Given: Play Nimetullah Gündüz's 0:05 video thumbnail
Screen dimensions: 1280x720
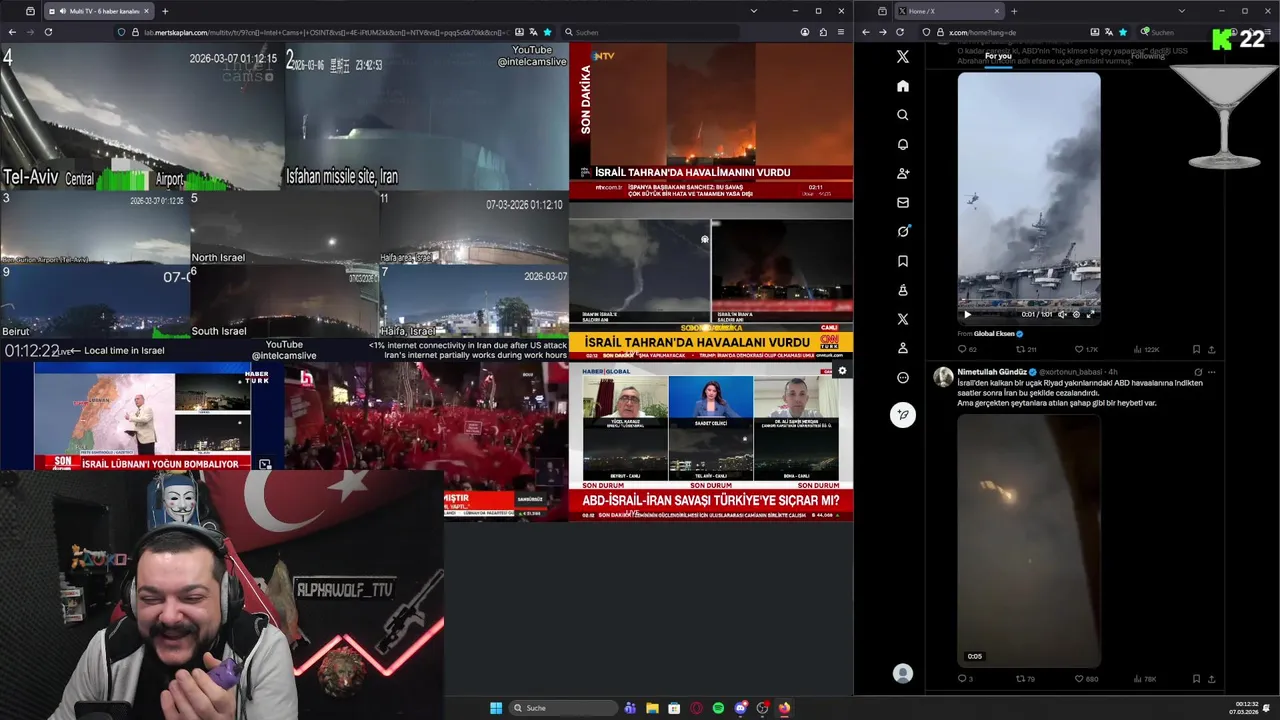Looking at the screenshot, I should coord(1029,540).
